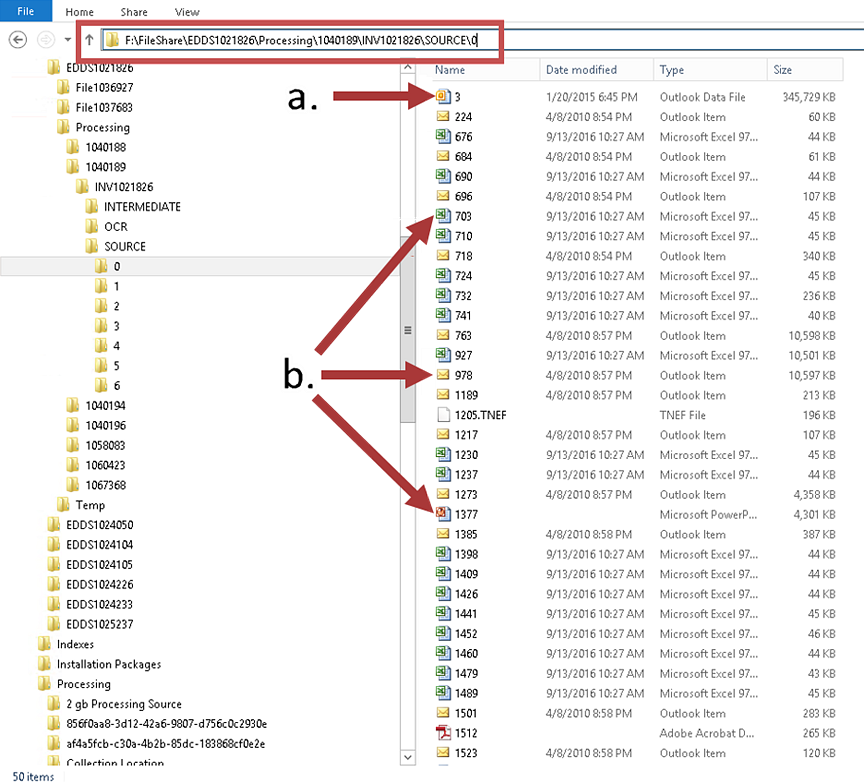Select folder 1040194 in navigation tree

[106, 406]
